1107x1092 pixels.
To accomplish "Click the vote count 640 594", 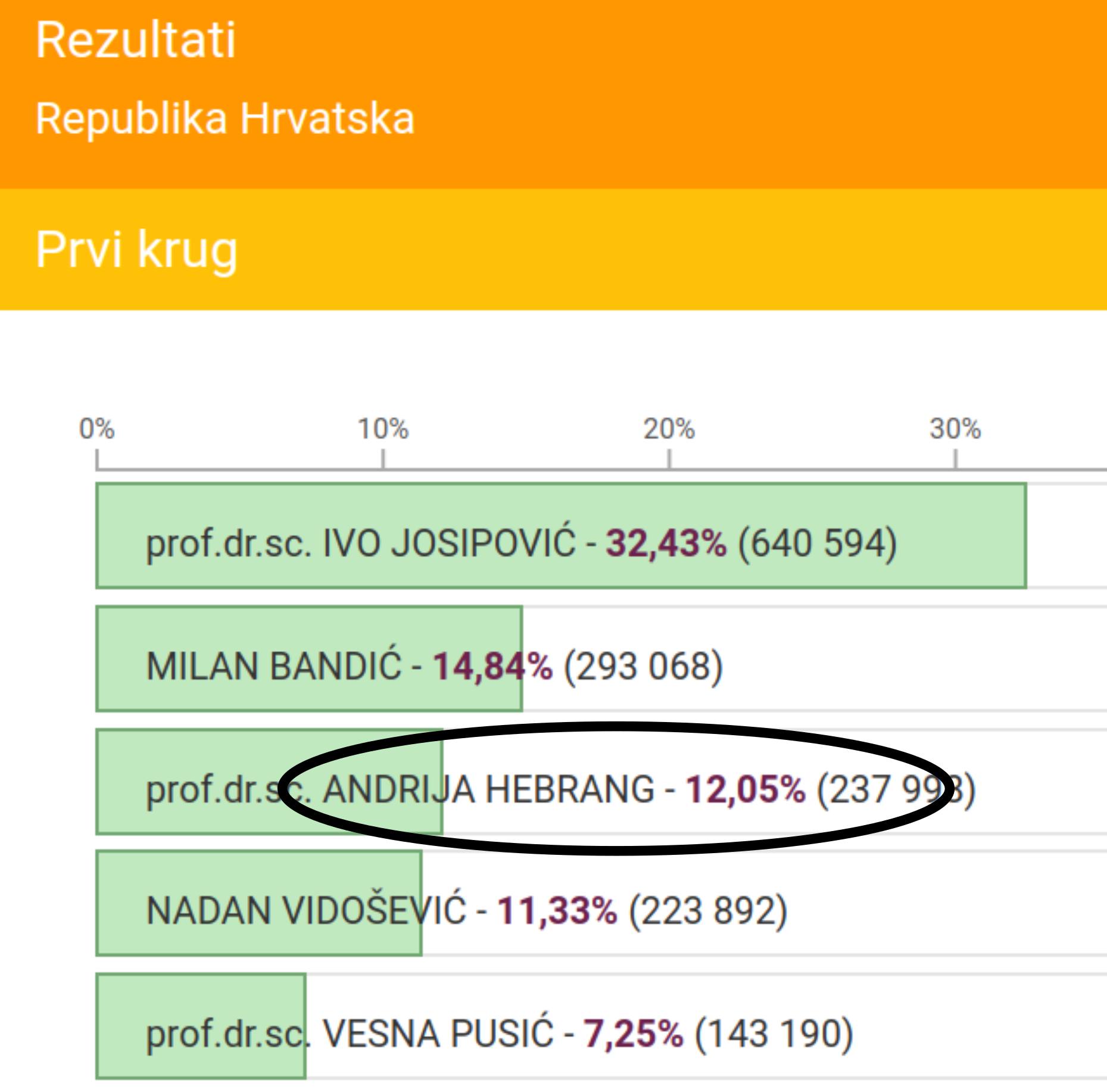I will pos(818,543).
